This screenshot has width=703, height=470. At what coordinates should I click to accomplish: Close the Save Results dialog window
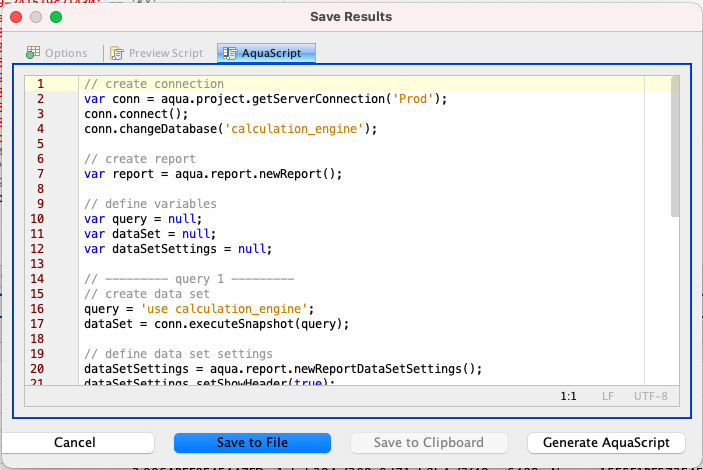point(15,17)
